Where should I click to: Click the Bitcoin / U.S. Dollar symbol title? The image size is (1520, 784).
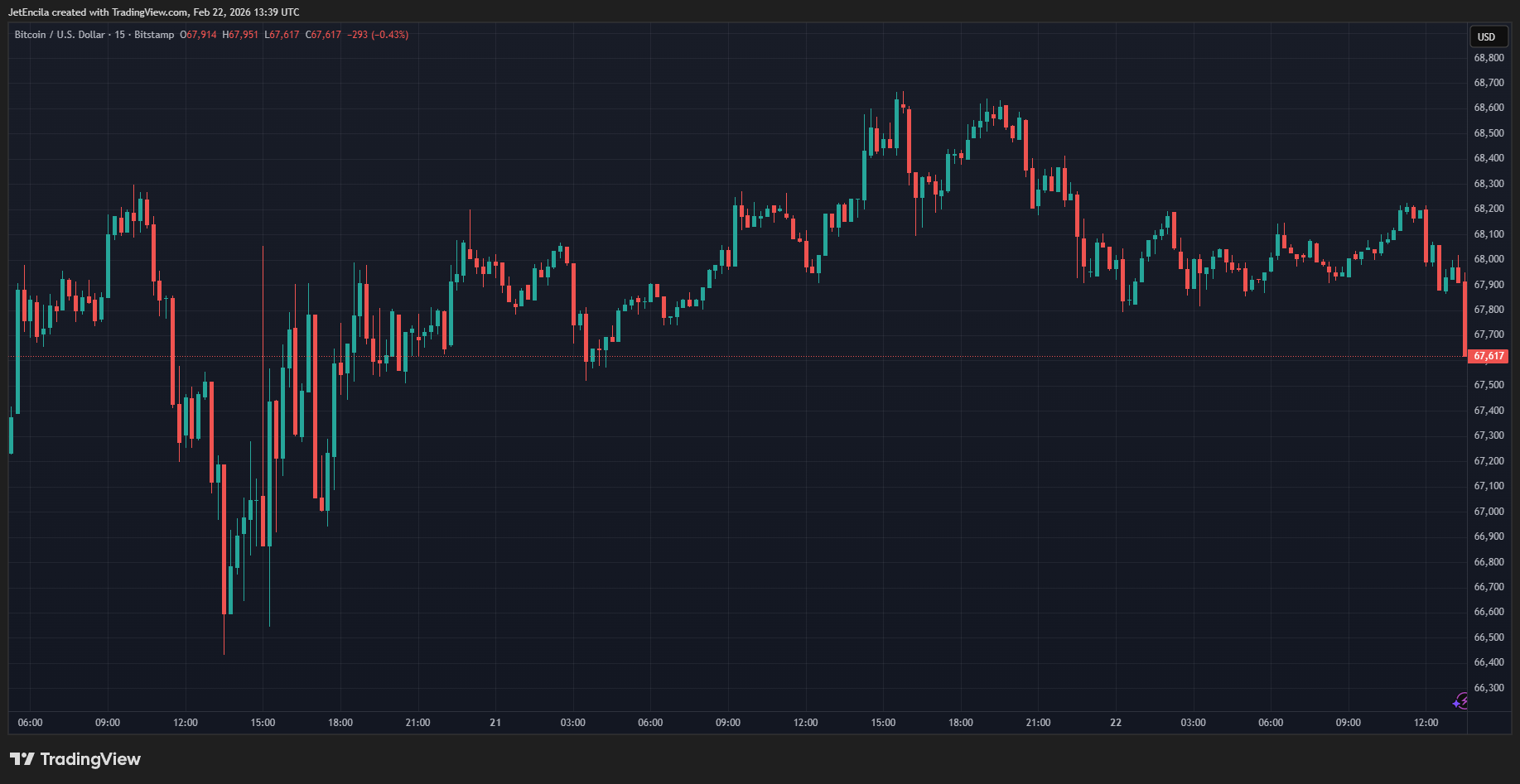point(60,35)
